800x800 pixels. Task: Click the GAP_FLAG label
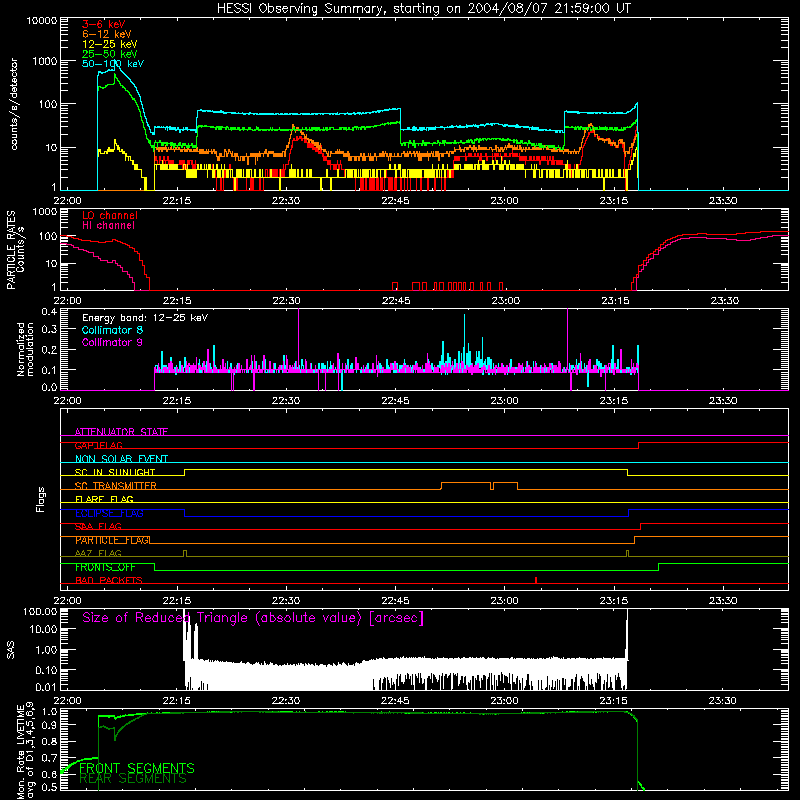[x=98, y=445]
